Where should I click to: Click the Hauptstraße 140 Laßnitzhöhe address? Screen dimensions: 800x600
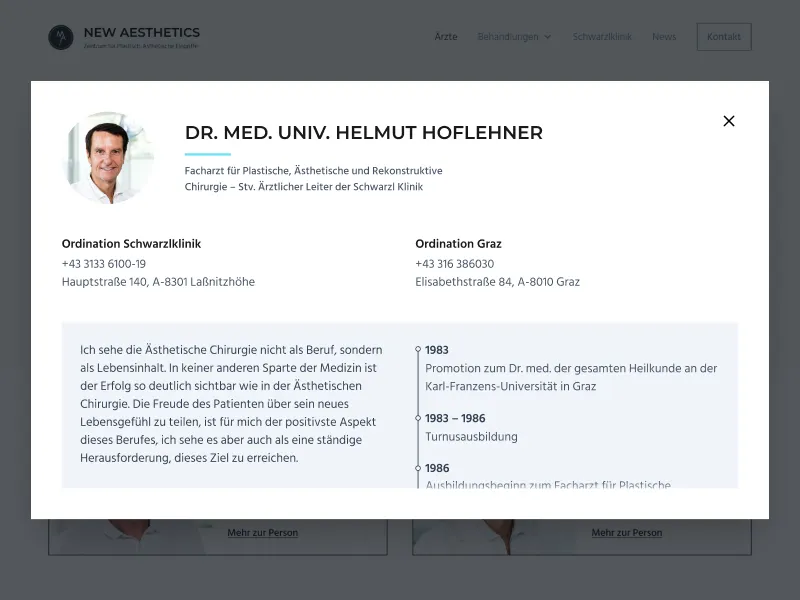click(x=158, y=282)
